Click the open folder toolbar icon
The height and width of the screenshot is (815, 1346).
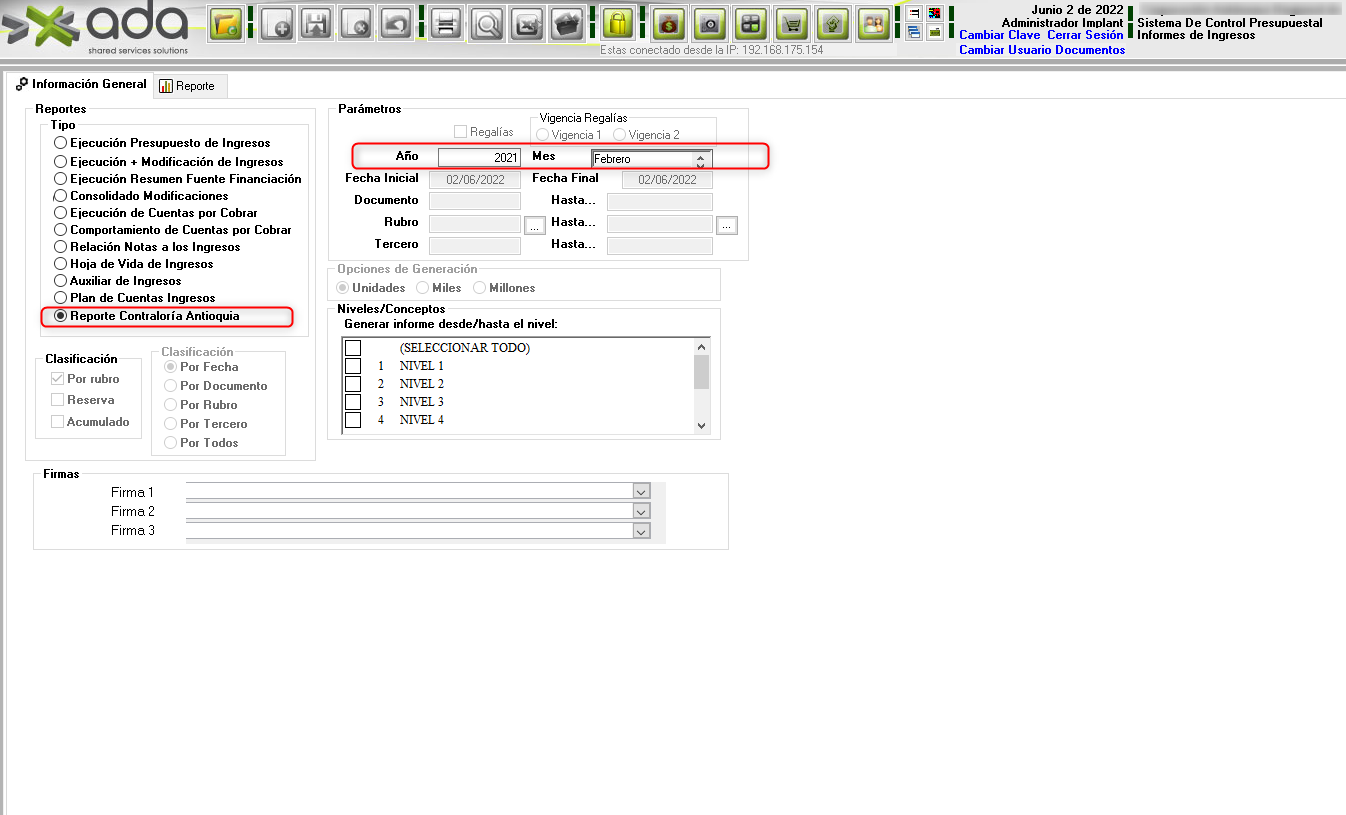click(227, 23)
